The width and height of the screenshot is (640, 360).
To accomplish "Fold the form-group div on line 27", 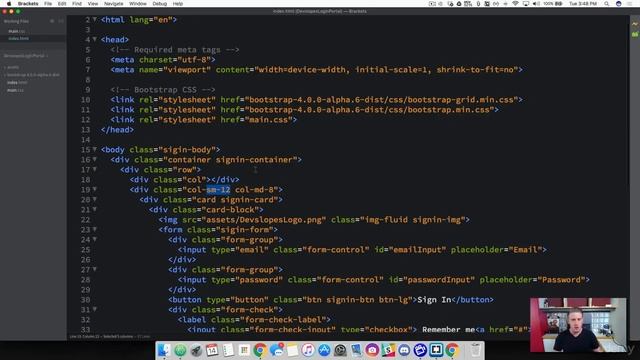I will pos(95,269).
